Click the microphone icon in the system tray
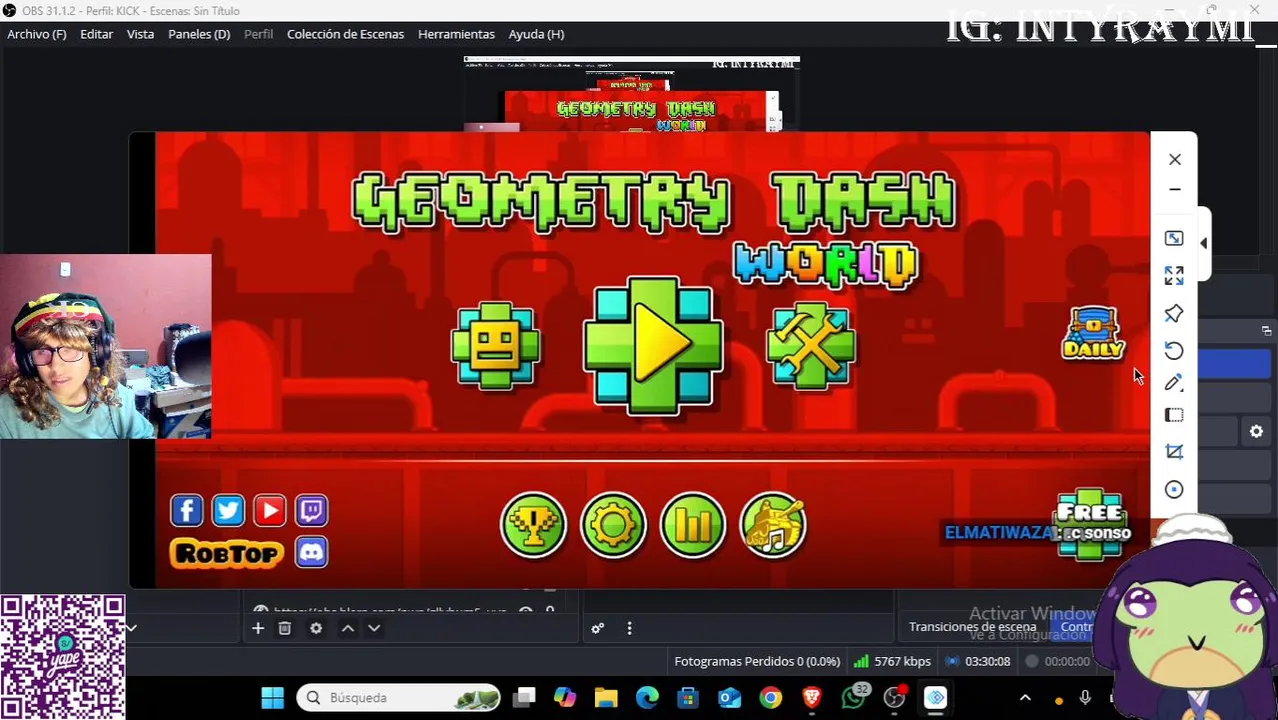This screenshot has width=1278, height=720. pyautogui.click(x=1085, y=698)
